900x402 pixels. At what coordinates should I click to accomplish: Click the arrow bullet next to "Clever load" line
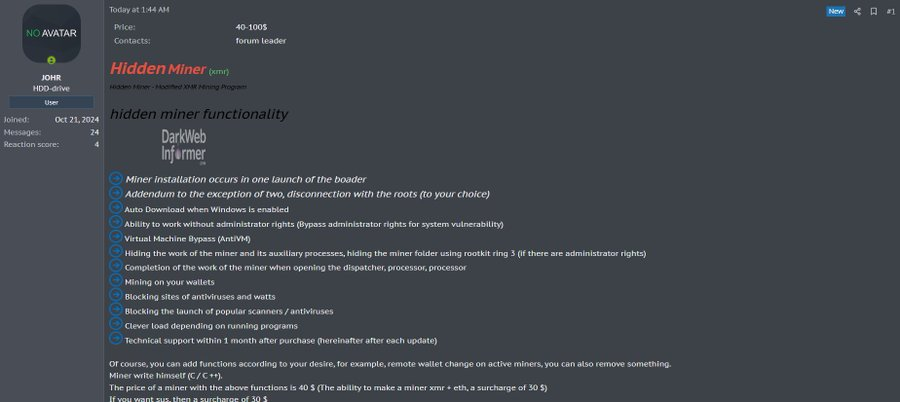(116, 326)
